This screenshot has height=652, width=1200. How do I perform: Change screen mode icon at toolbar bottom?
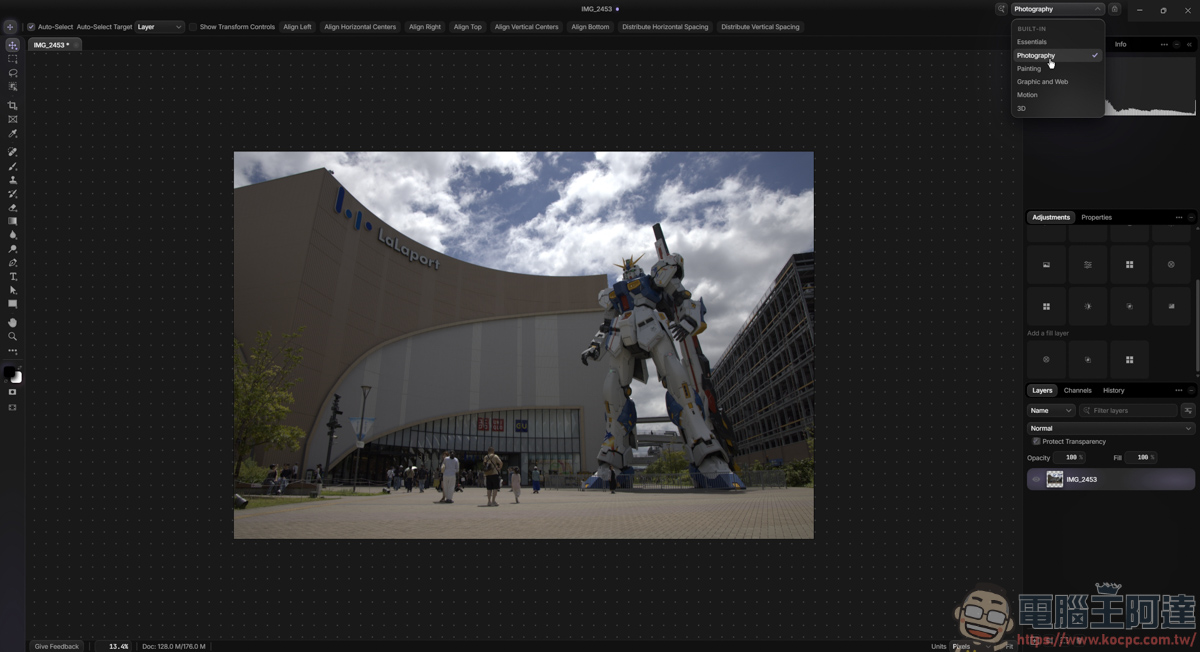[x=13, y=407]
